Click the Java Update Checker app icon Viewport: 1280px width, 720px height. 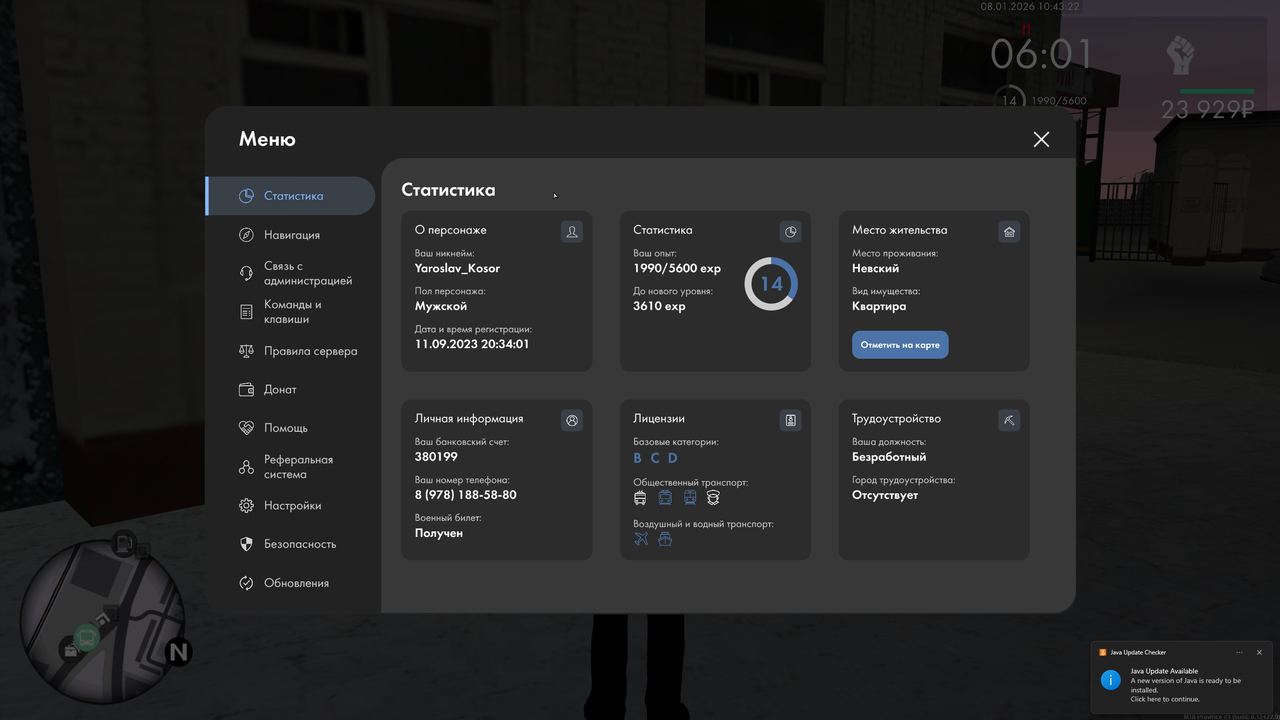[x=1102, y=652]
